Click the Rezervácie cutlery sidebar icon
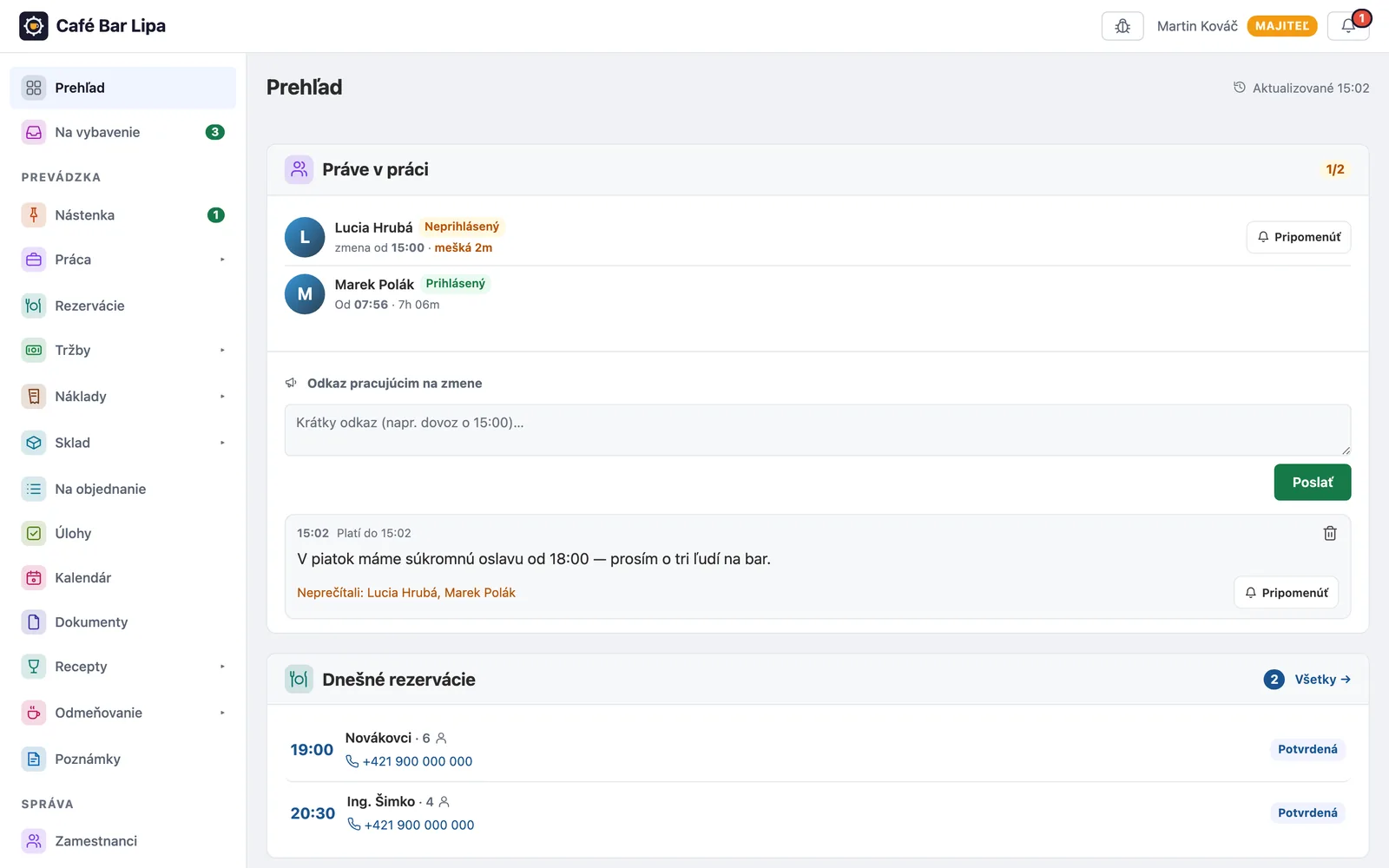Screen dimensions: 1389x868 click(x=34, y=306)
